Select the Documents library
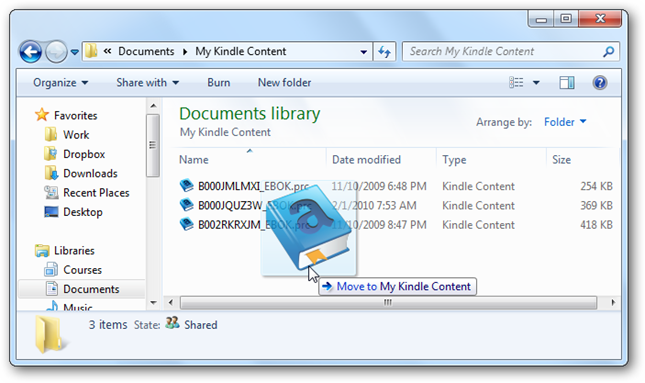Image resolution: width=645 pixels, height=383 pixels. [91, 289]
